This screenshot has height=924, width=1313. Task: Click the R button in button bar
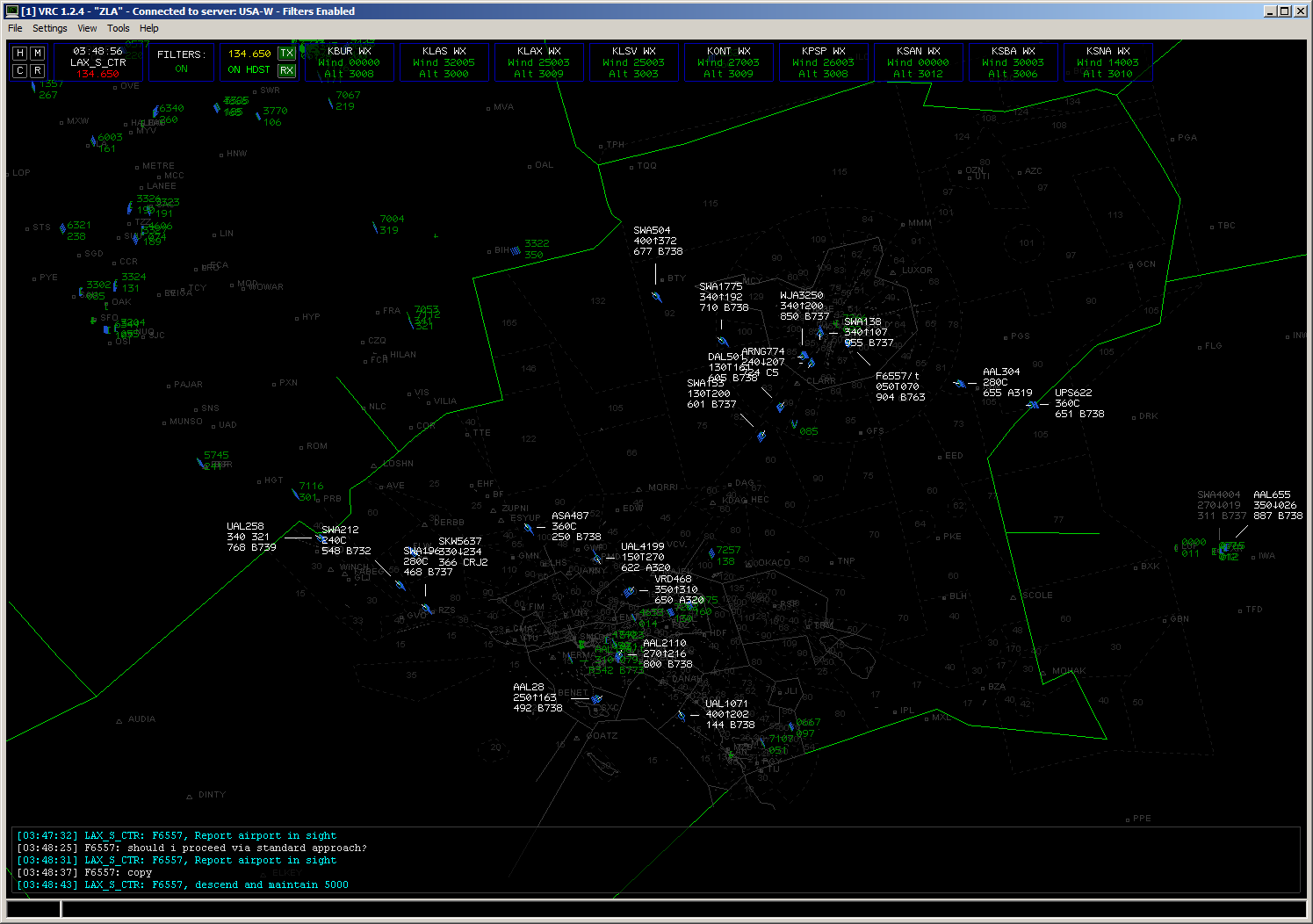(x=37, y=70)
